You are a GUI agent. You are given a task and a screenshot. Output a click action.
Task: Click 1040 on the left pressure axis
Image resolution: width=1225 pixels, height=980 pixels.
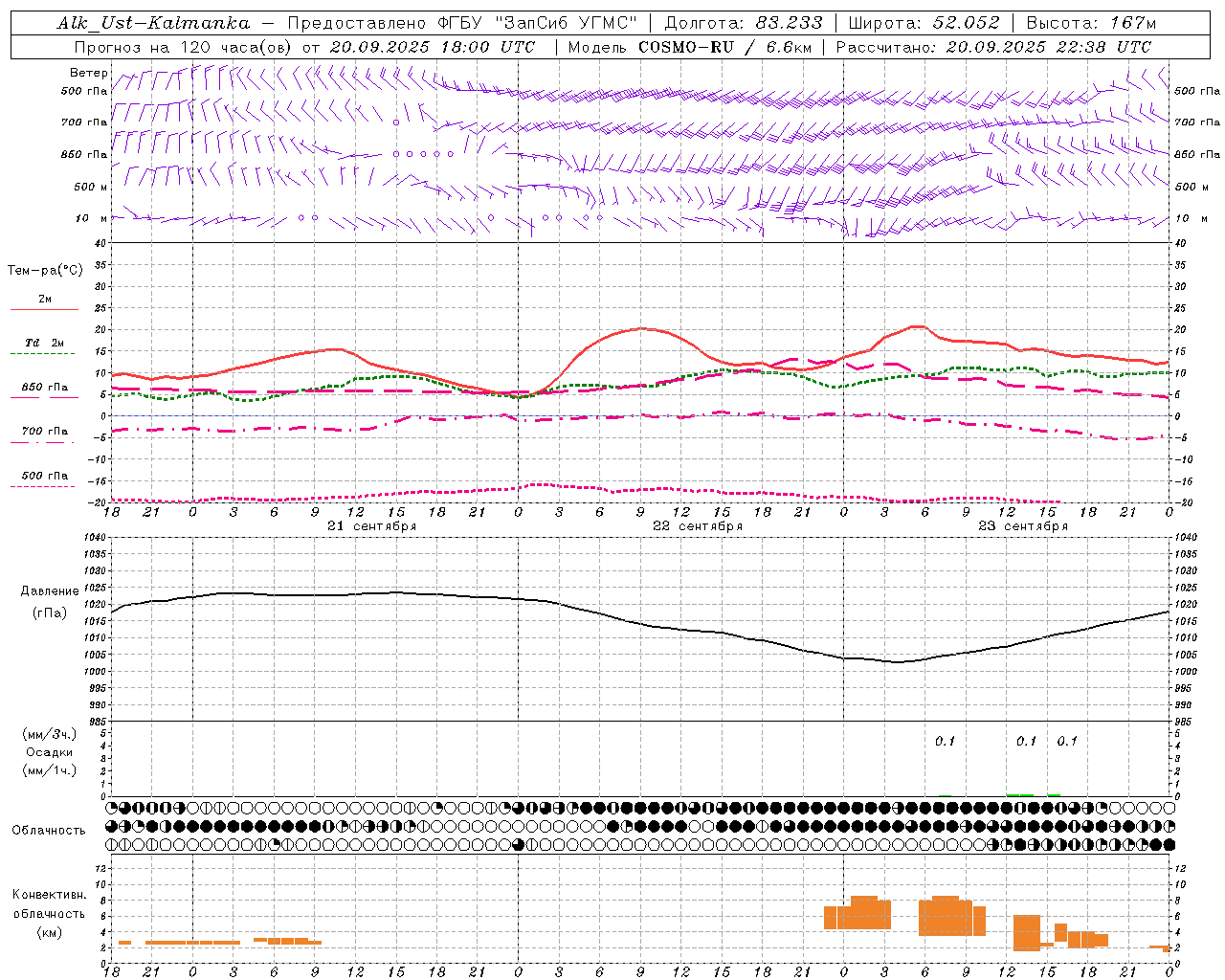98,538
